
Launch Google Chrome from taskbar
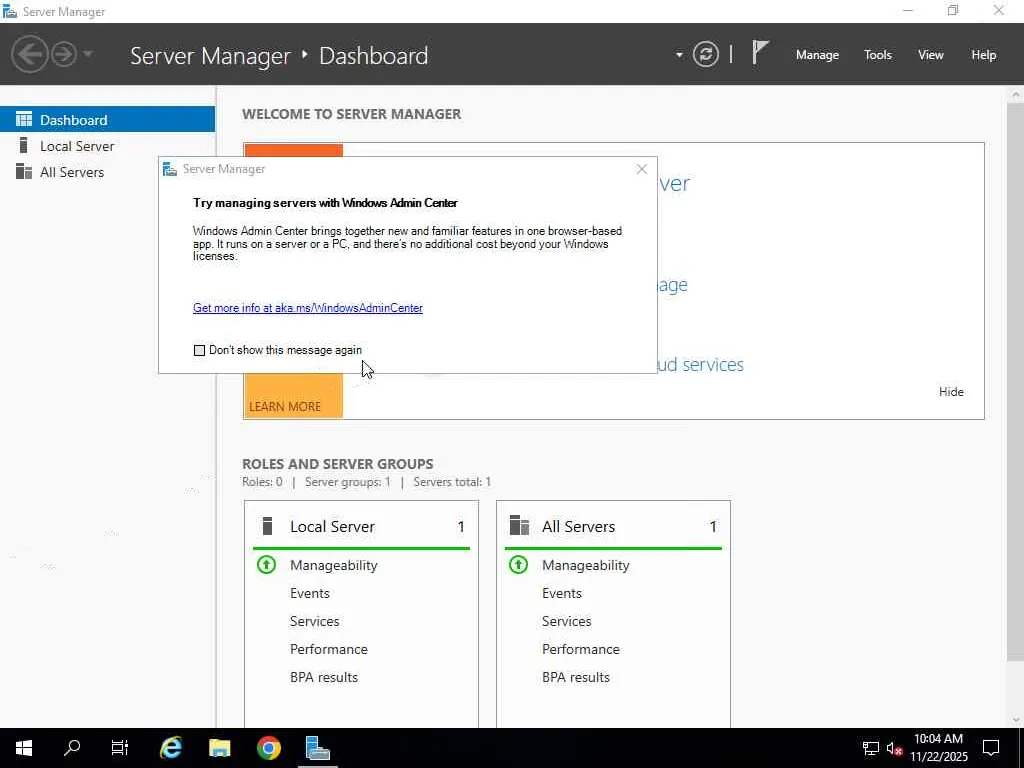tap(268, 748)
